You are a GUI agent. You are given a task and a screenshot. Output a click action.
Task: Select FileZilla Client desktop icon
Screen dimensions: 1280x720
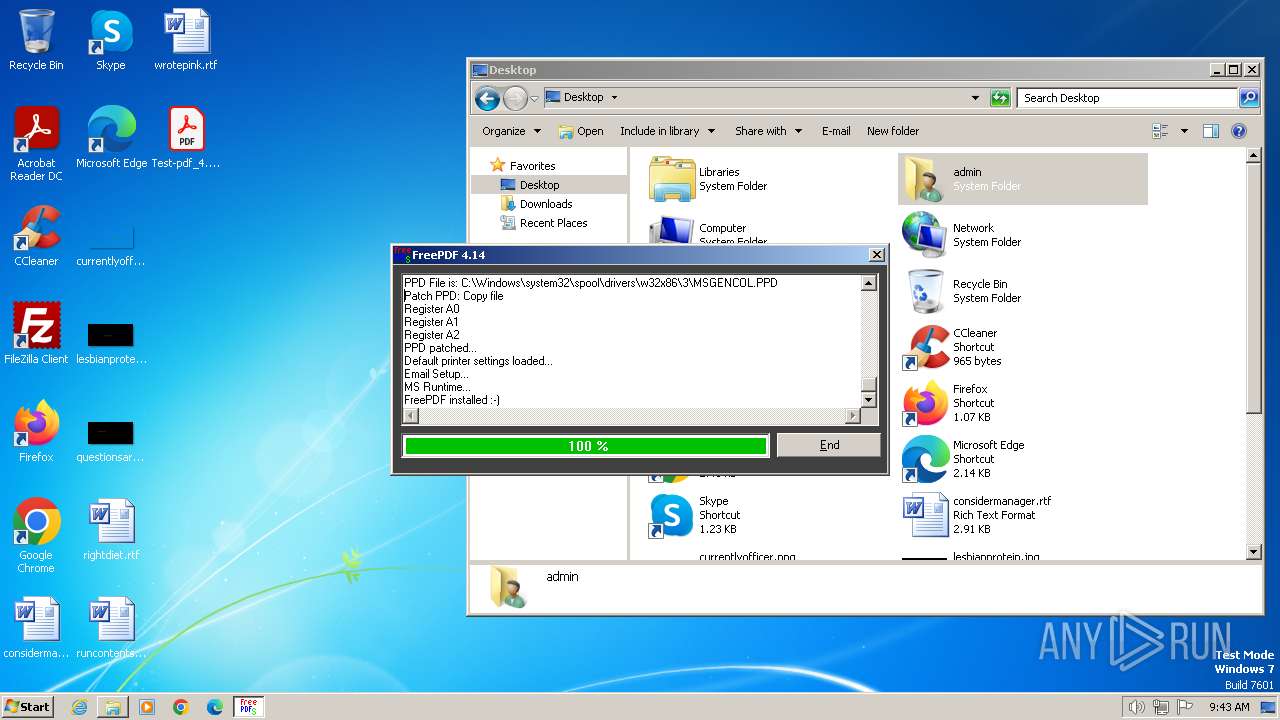pos(36,333)
